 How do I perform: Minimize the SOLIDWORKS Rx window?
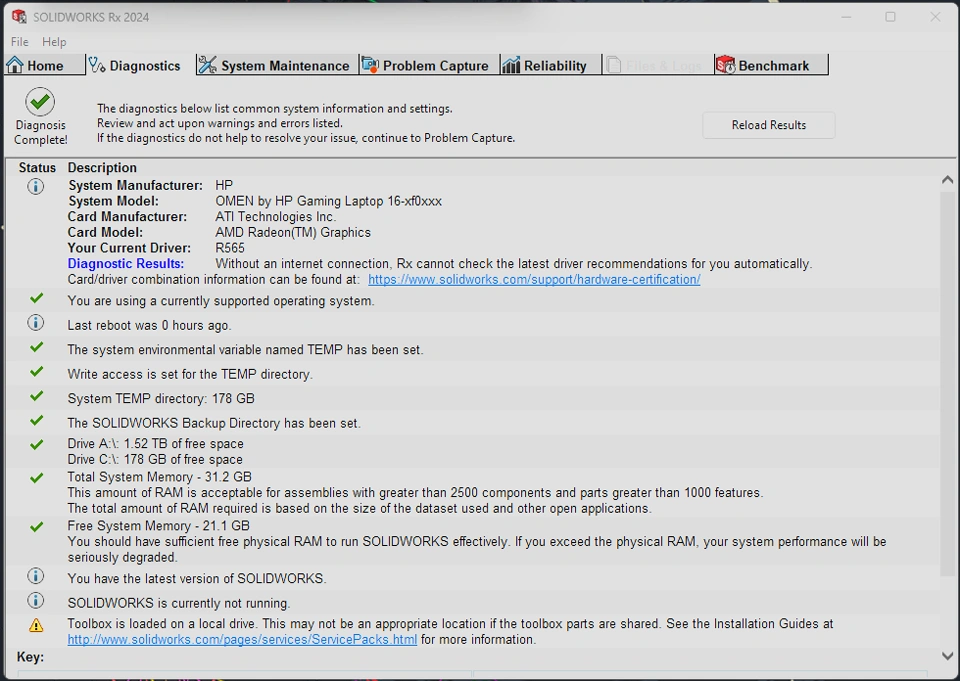[x=846, y=17]
